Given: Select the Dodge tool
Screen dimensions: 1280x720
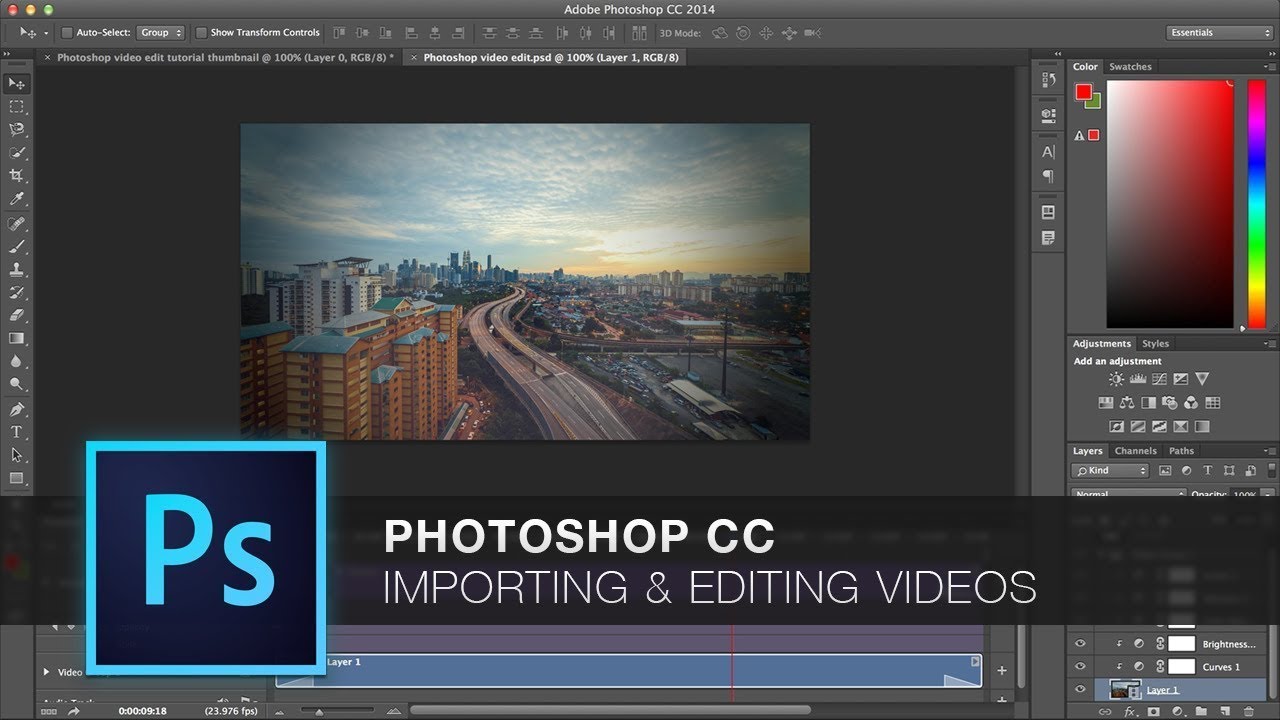Looking at the screenshot, I should 17,384.
